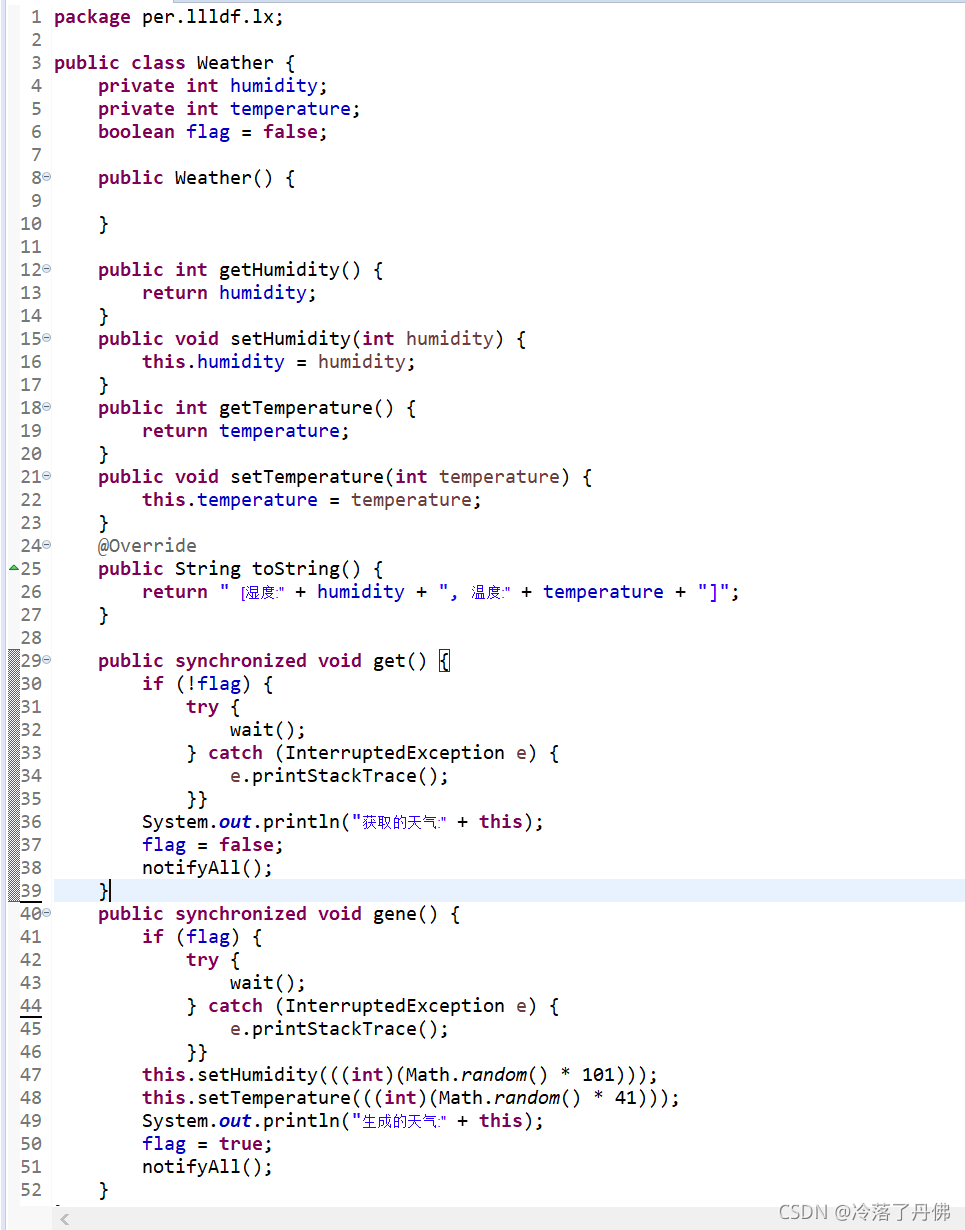Image resolution: width=965 pixels, height=1230 pixels.
Task: Collapse the gene() method fold marker
Action: (x=46, y=913)
